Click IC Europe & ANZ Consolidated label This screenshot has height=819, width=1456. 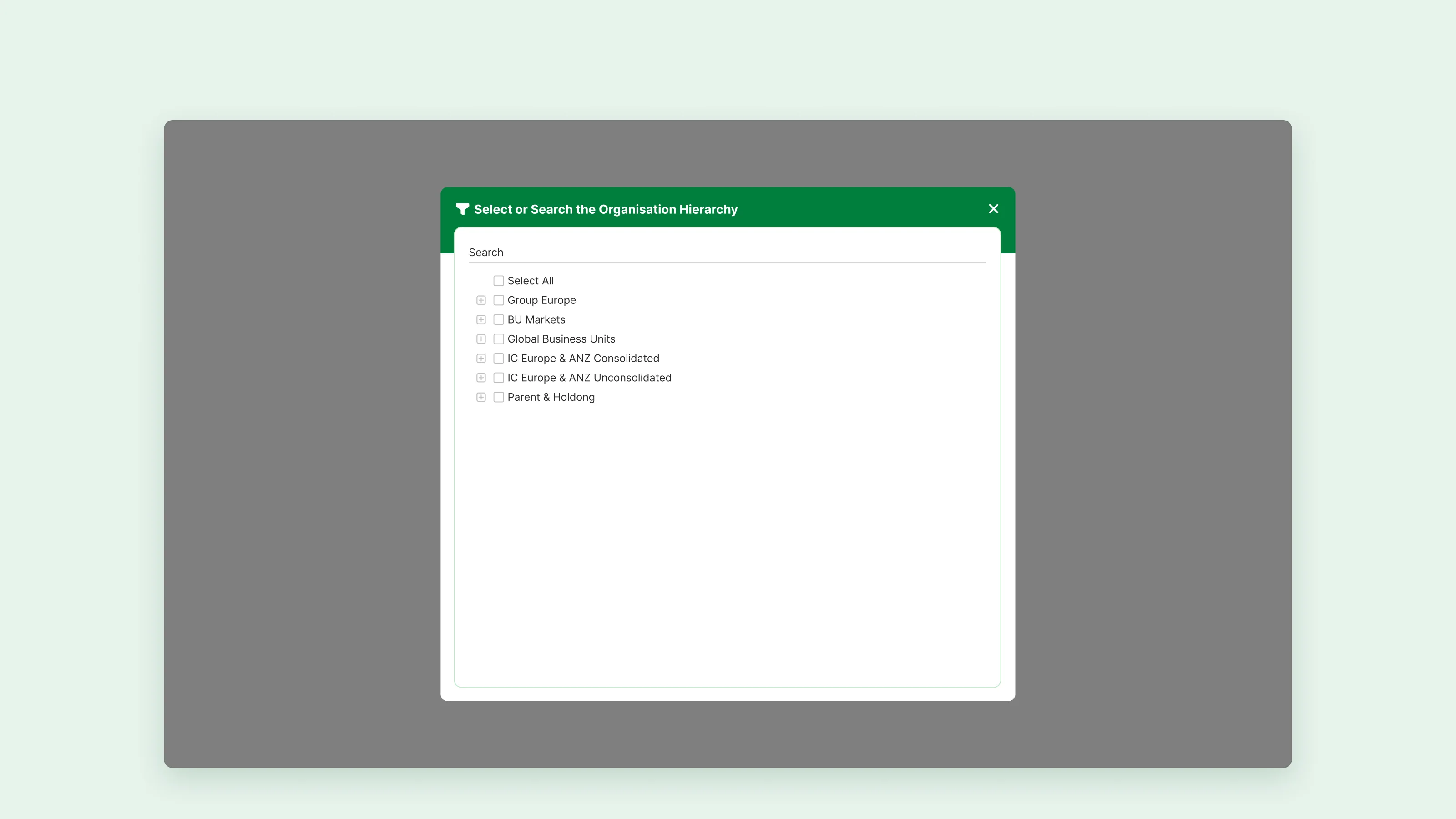point(583,359)
